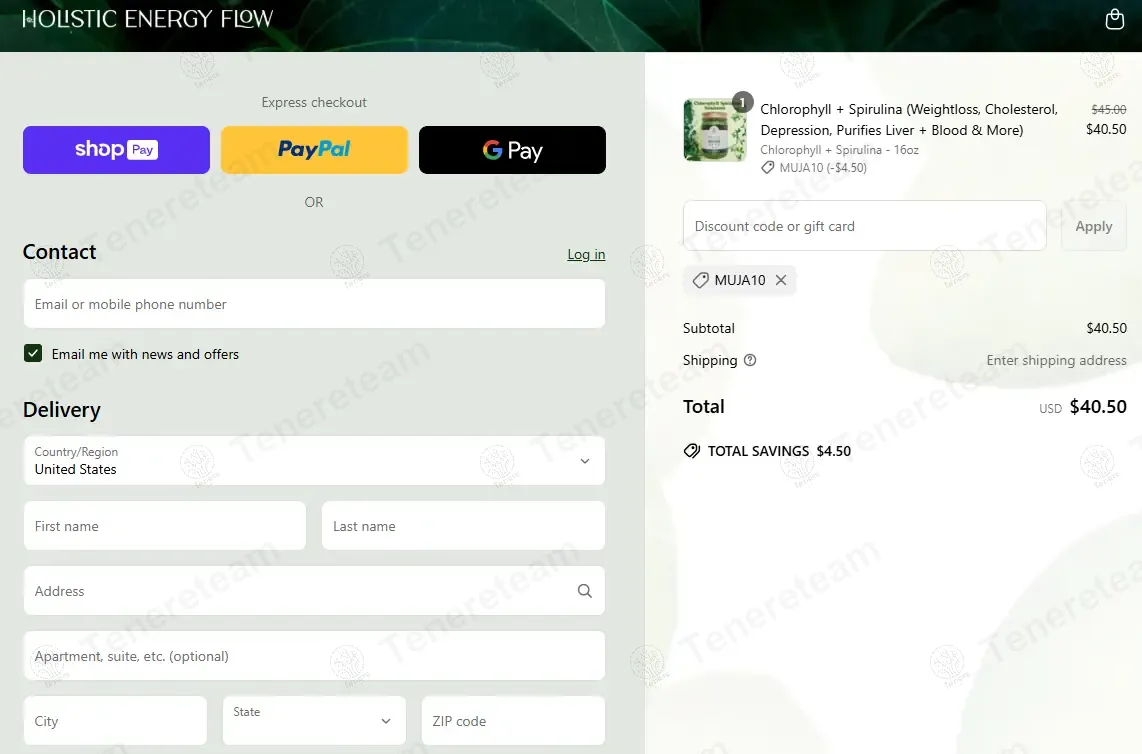Image resolution: width=1142 pixels, height=754 pixels.
Task: Focus the discount code or gift card field
Action: coord(865,226)
